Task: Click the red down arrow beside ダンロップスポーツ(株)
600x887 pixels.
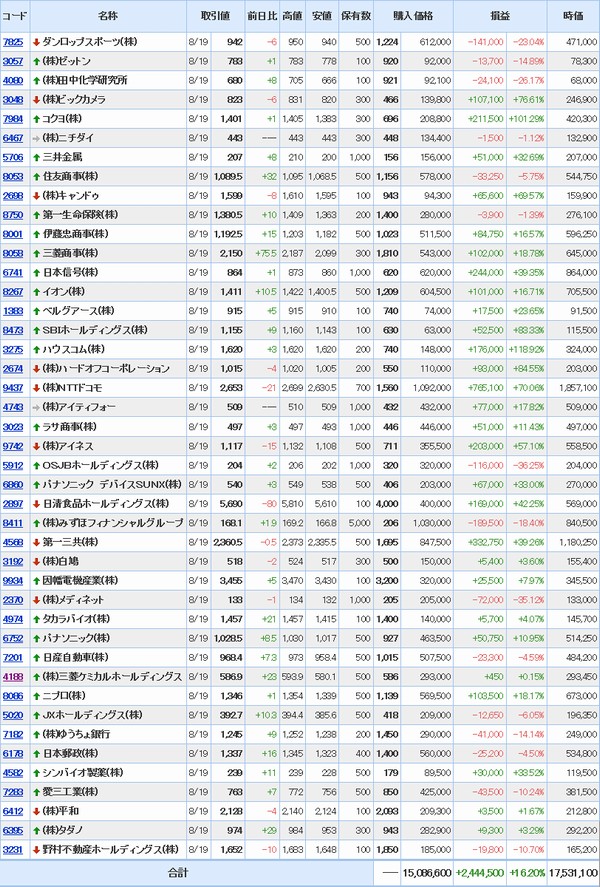Action: click(37, 42)
